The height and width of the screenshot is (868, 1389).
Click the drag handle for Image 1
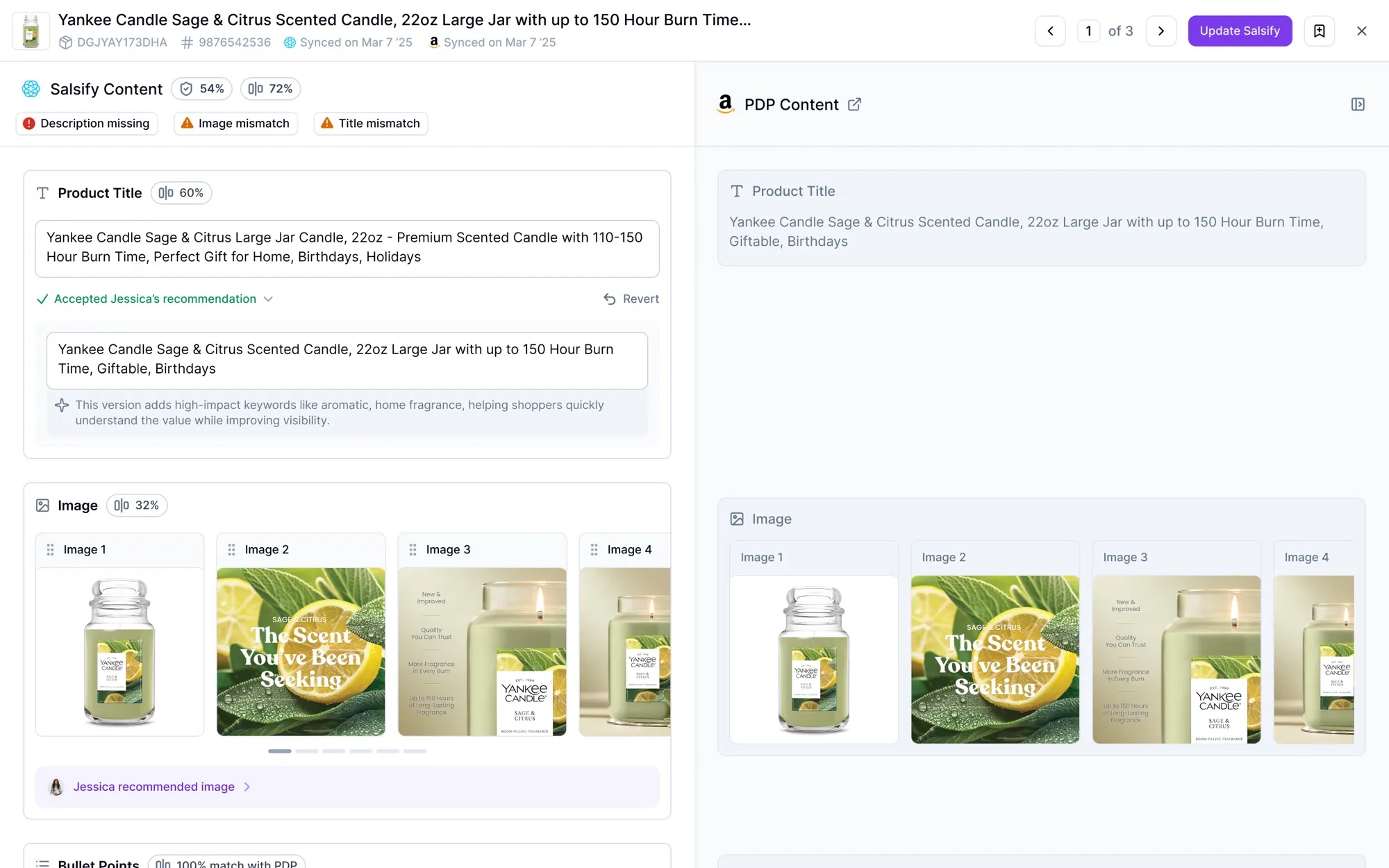point(50,550)
